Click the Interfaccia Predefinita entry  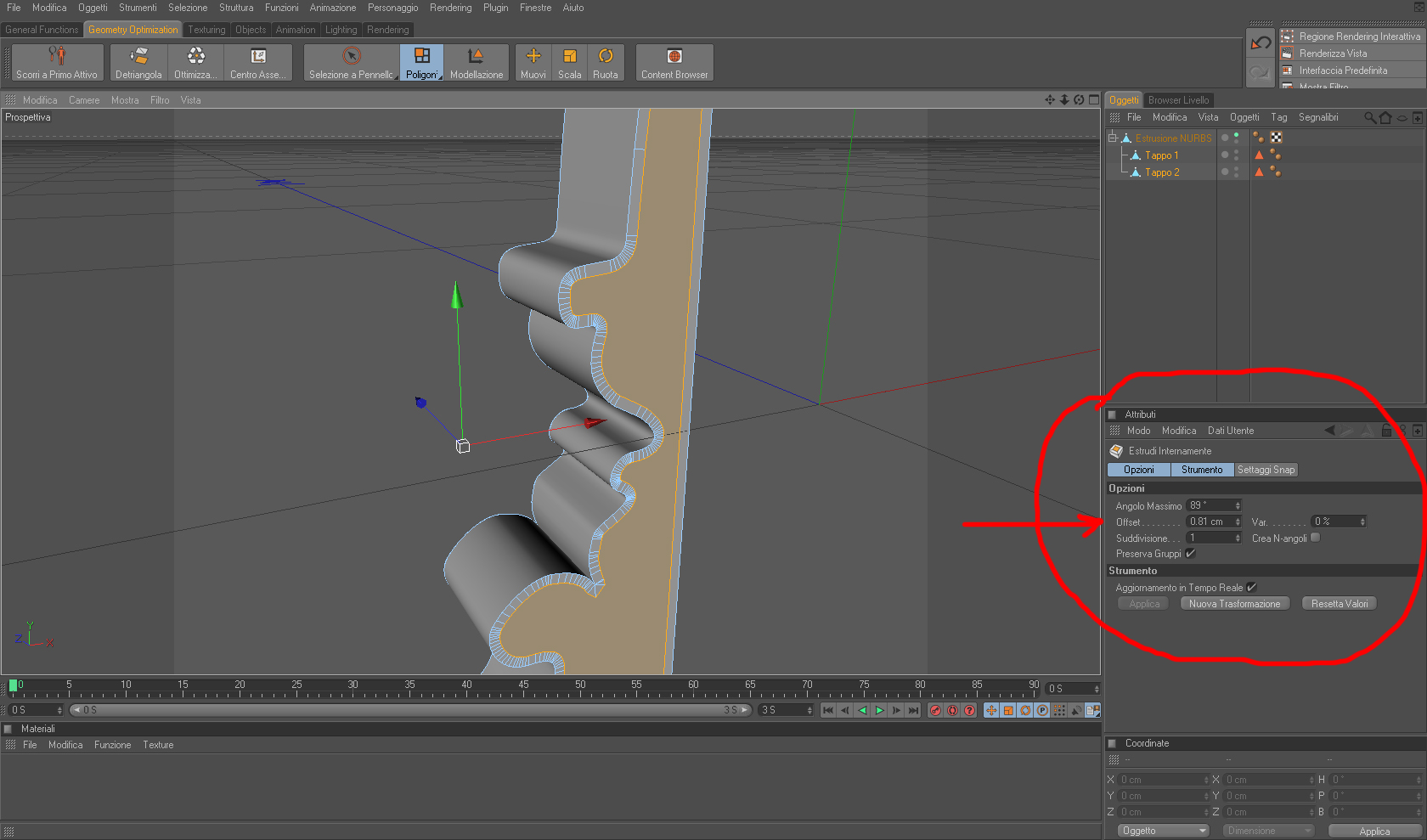(x=1353, y=70)
